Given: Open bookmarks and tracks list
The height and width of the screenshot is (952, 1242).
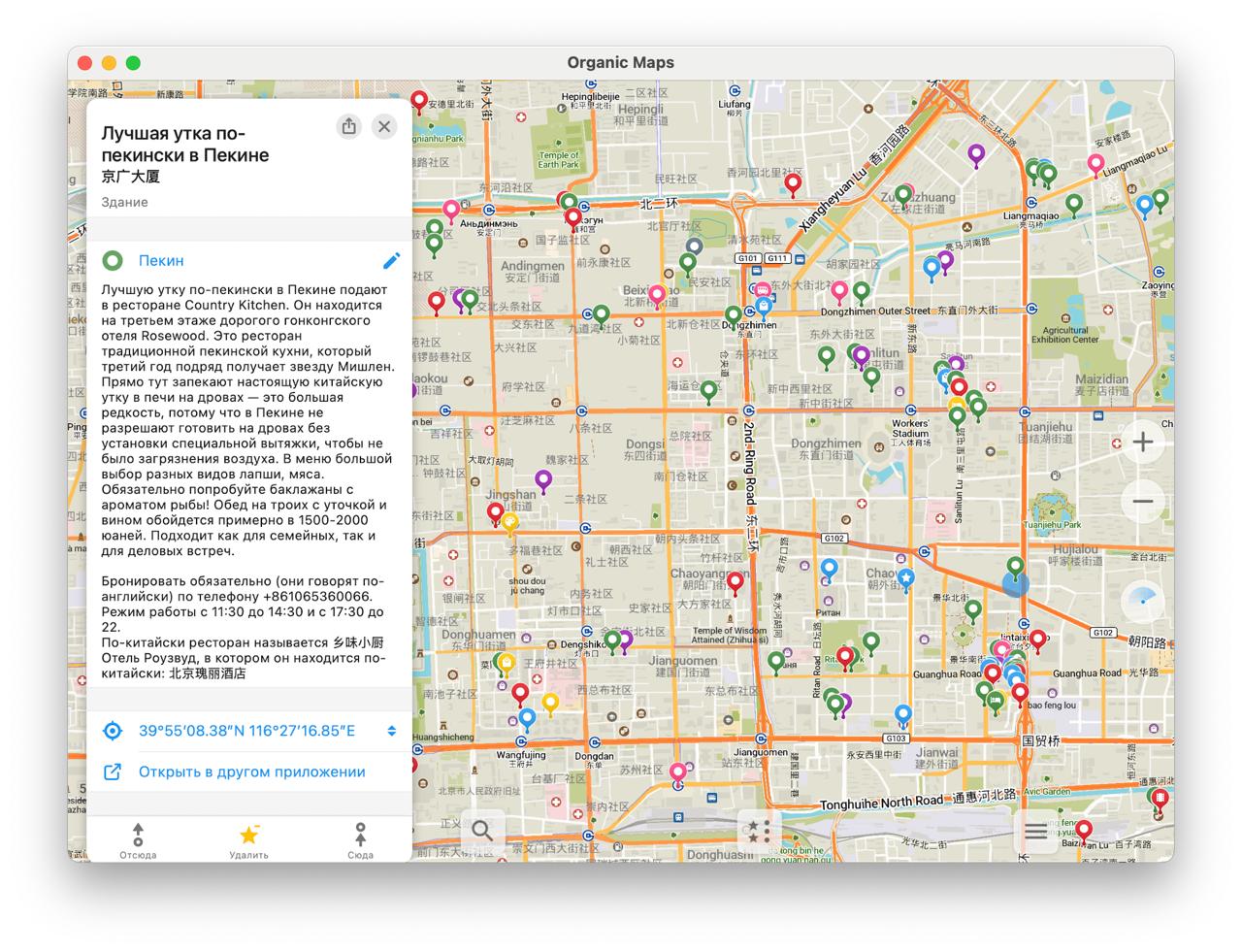Looking at the screenshot, I should pyautogui.click(x=759, y=832).
